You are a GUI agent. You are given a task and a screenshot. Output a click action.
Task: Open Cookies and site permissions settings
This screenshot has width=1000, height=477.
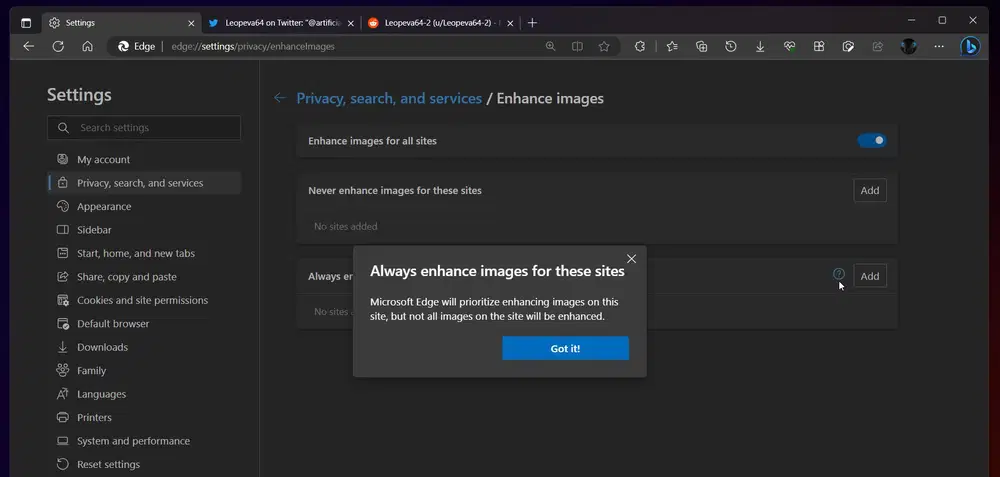[x=142, y=300]
